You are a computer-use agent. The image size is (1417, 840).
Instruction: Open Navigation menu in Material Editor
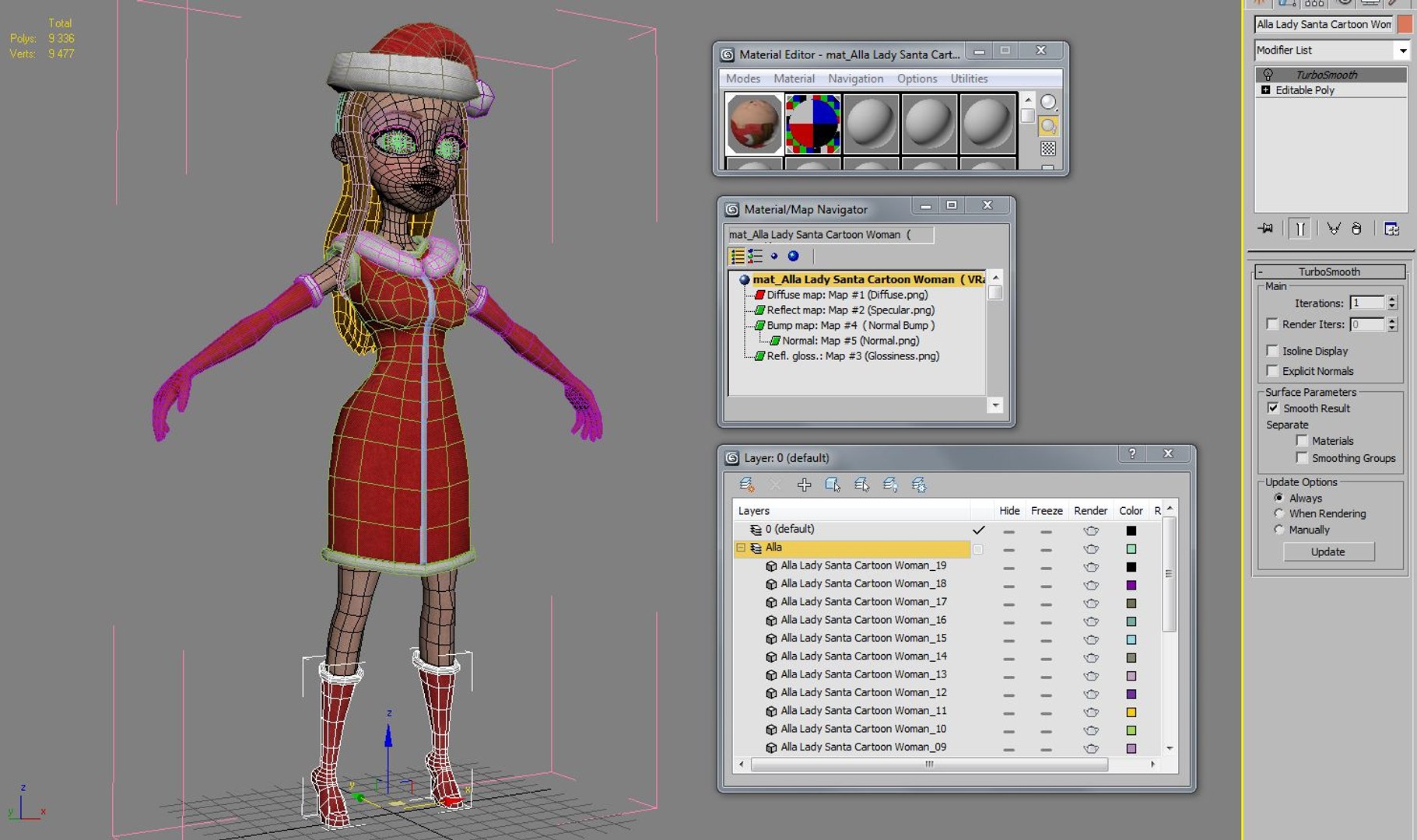(x=855, y=79)
